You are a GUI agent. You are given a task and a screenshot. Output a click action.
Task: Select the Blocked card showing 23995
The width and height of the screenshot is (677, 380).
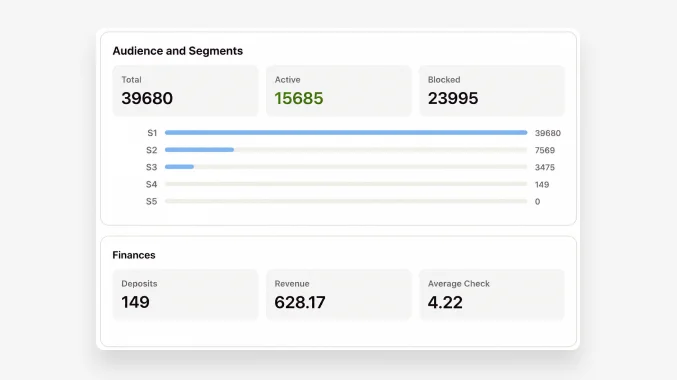[492, 91]
